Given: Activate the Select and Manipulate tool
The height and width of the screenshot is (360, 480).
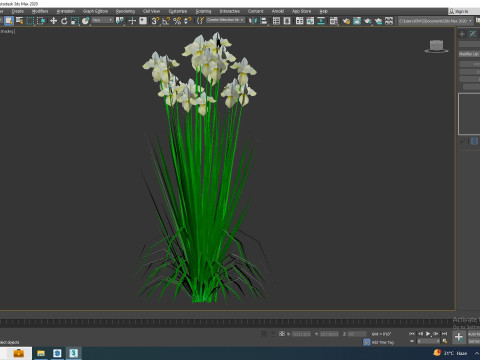Looking at the screenshot, I should [x=132, y=21].
